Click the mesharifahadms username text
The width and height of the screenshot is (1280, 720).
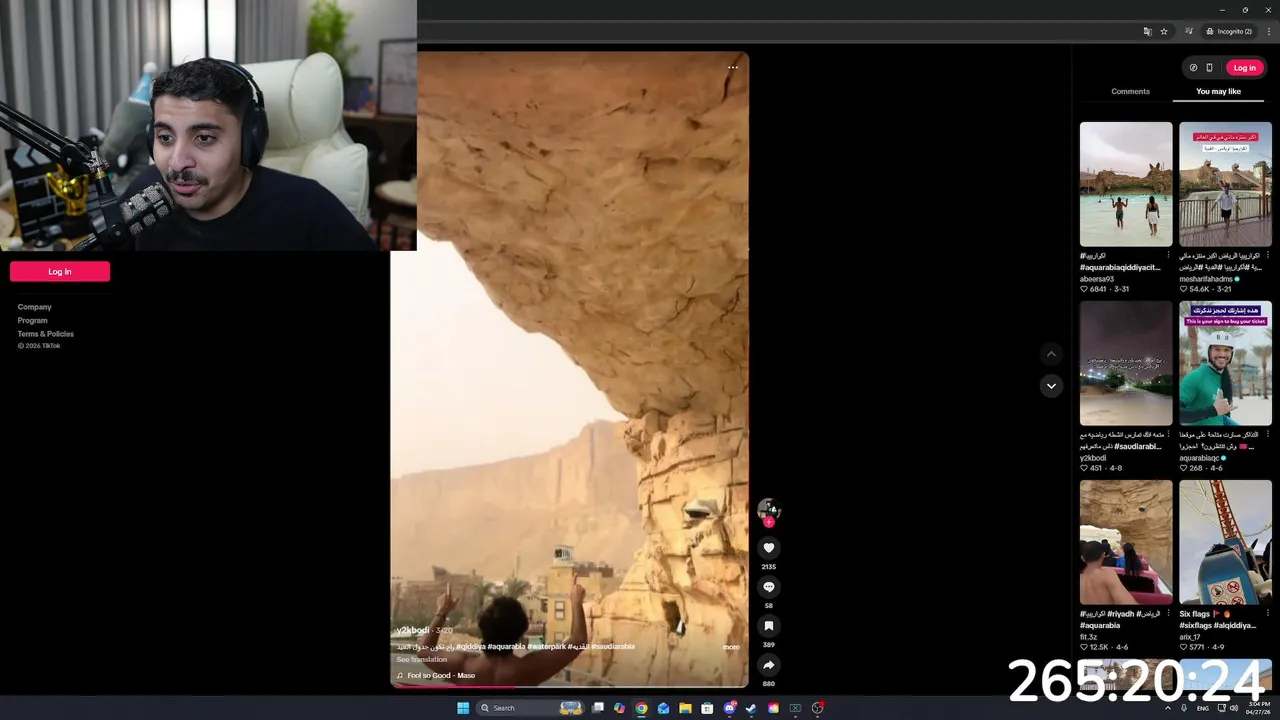tap(1206, 279)
